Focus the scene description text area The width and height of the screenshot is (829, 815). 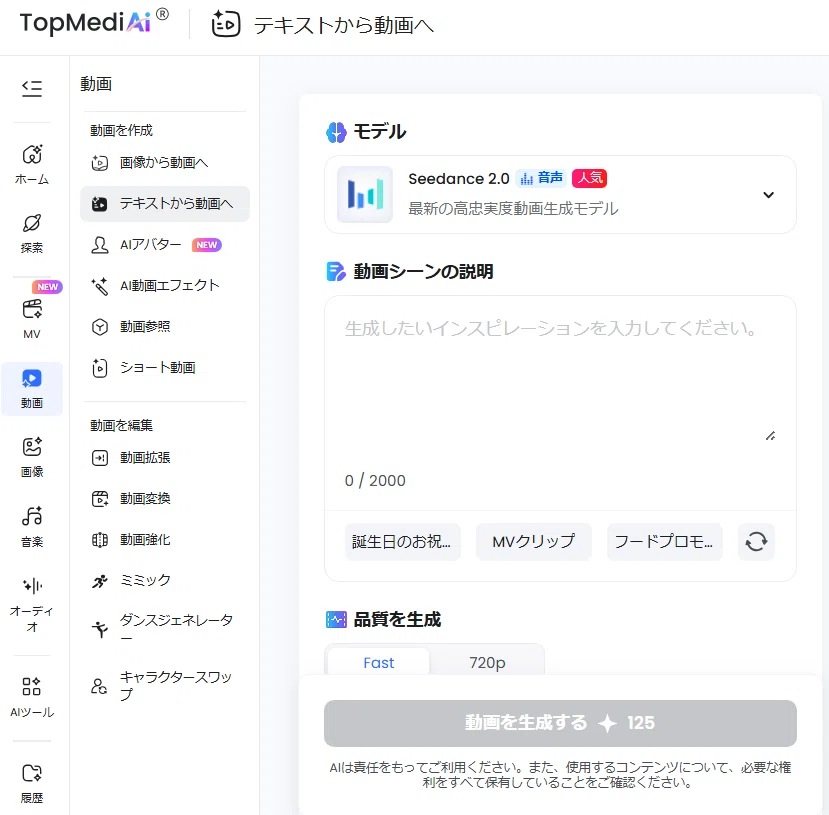click(x=560, y=383)
